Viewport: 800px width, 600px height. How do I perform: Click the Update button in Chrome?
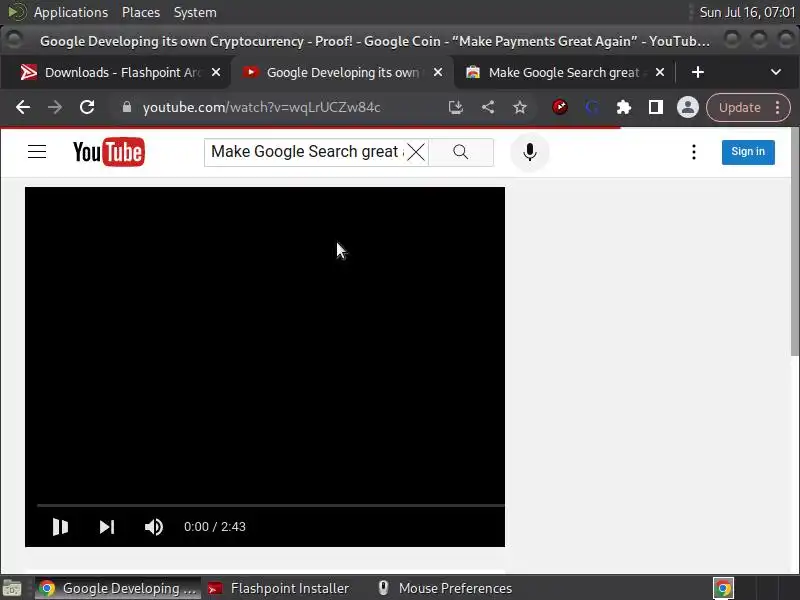[740, 107]
